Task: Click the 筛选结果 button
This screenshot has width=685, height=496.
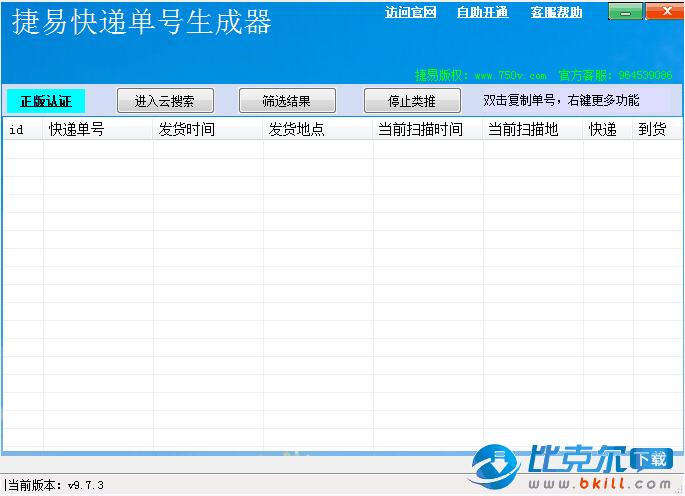Action: [287, 101]
